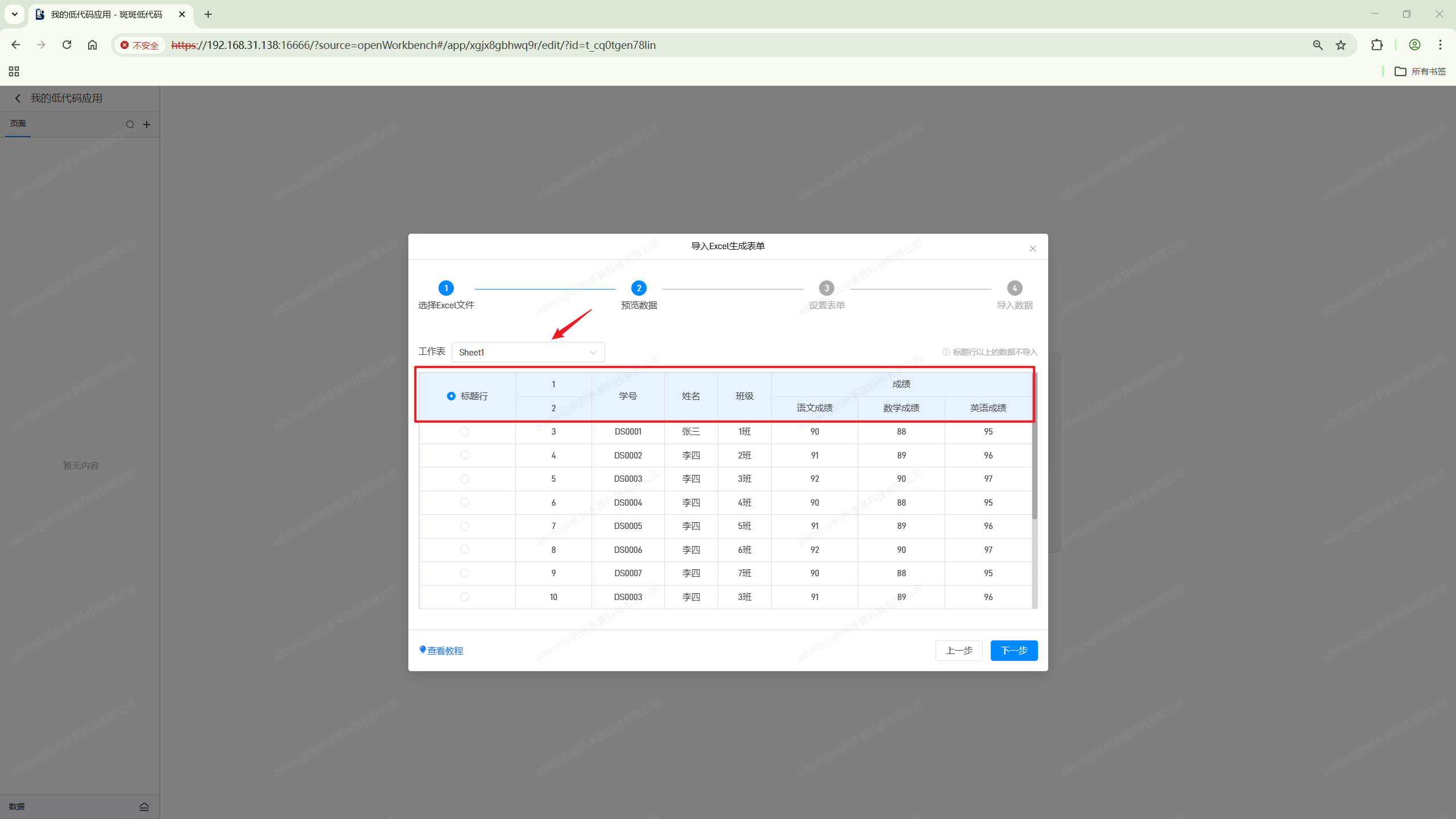1456x819 pixels.
Task: Select the 标题行 radio button
Action: 451,396
